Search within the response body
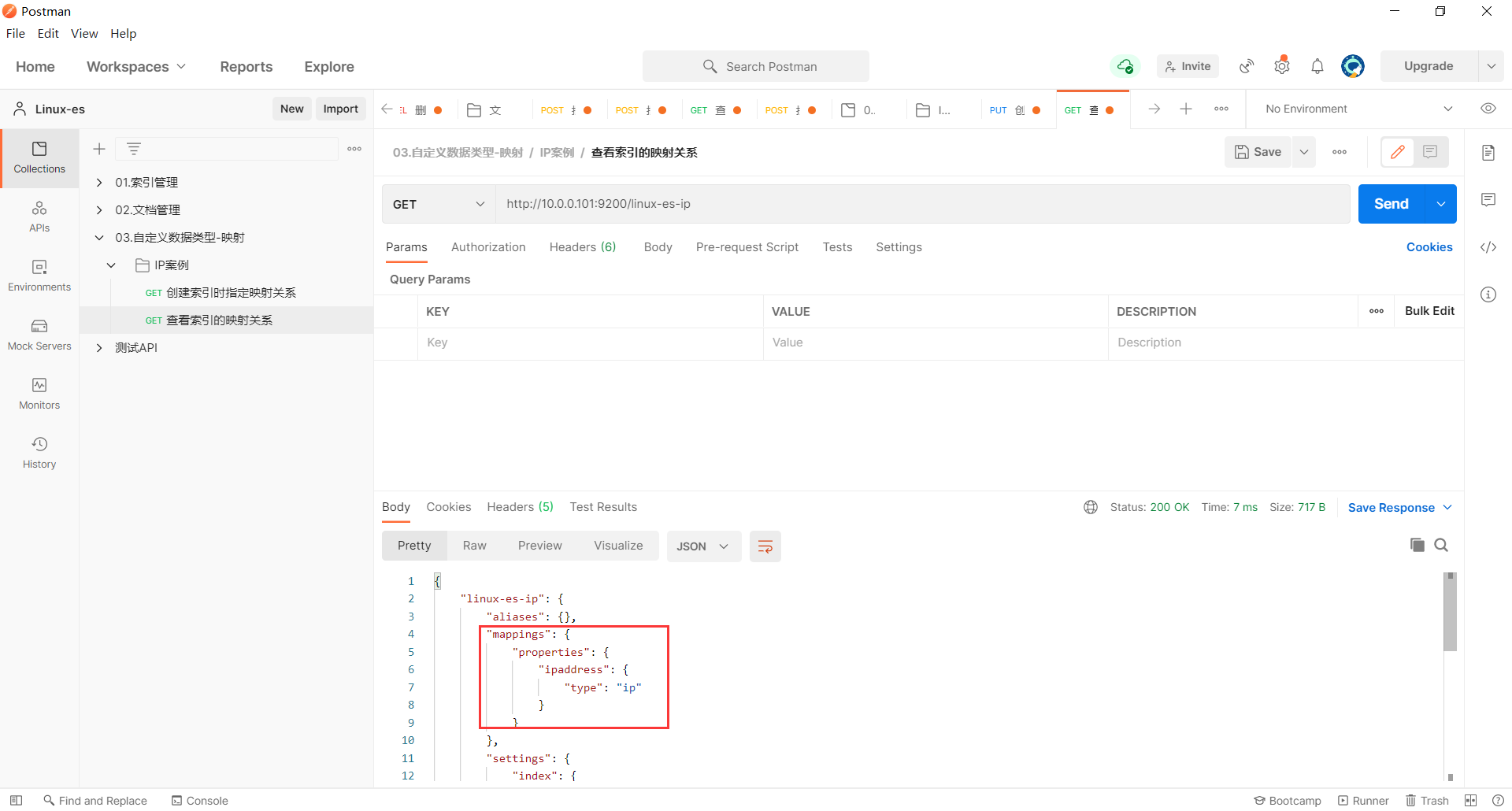1512x811 pixels. (1441, 545)
